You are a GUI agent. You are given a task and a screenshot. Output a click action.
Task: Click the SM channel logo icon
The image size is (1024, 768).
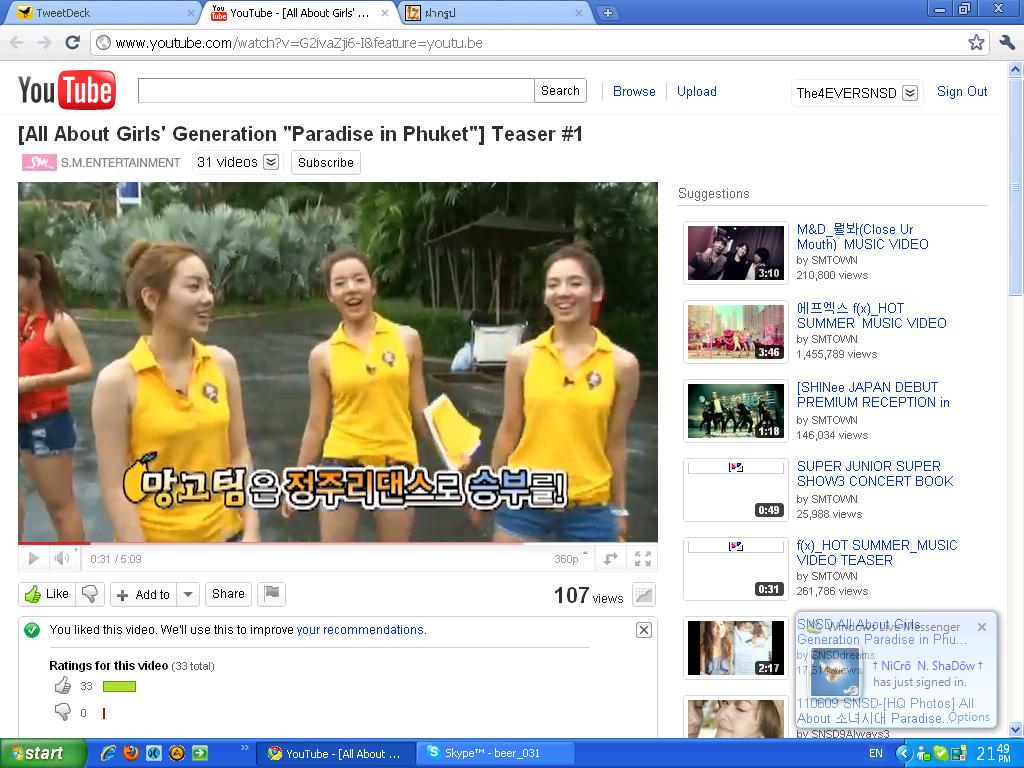[x=39, y=163]
